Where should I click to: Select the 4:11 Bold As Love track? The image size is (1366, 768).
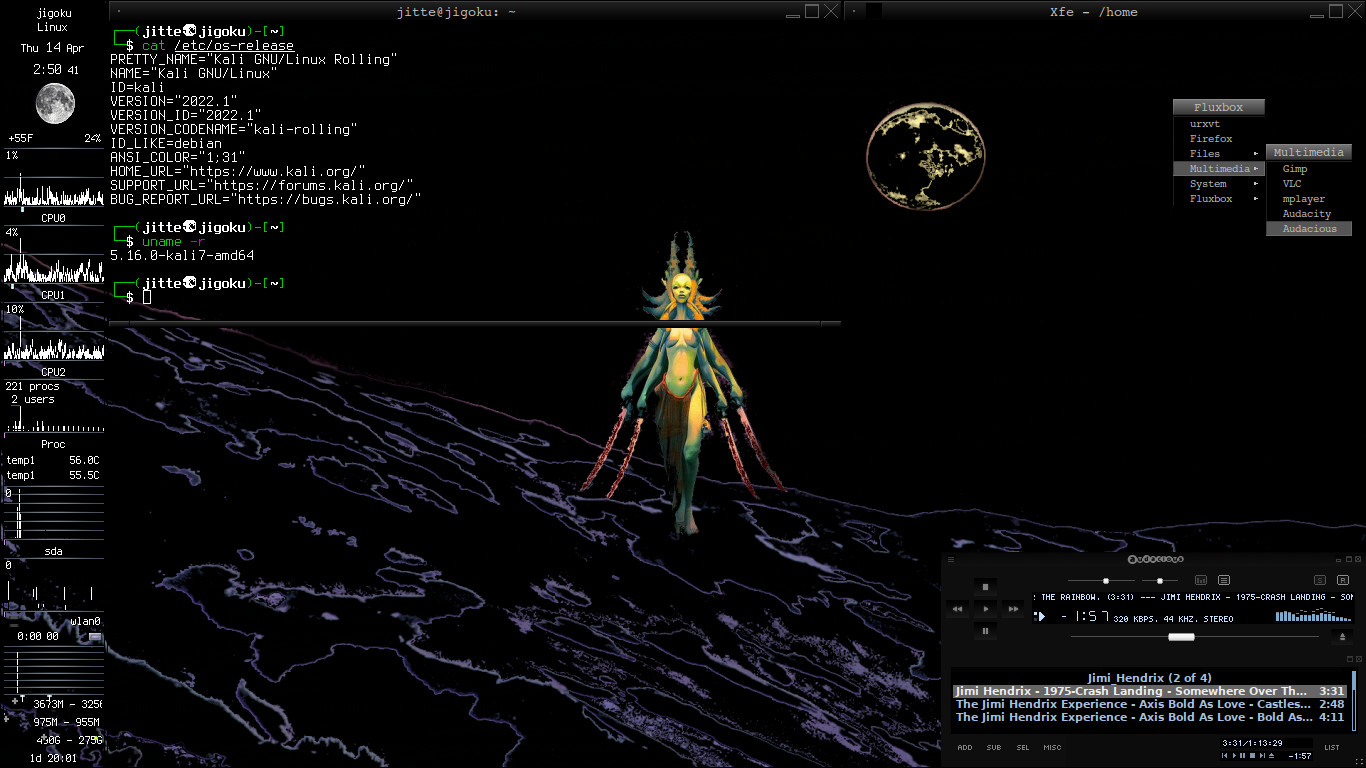coord(1150,717)
